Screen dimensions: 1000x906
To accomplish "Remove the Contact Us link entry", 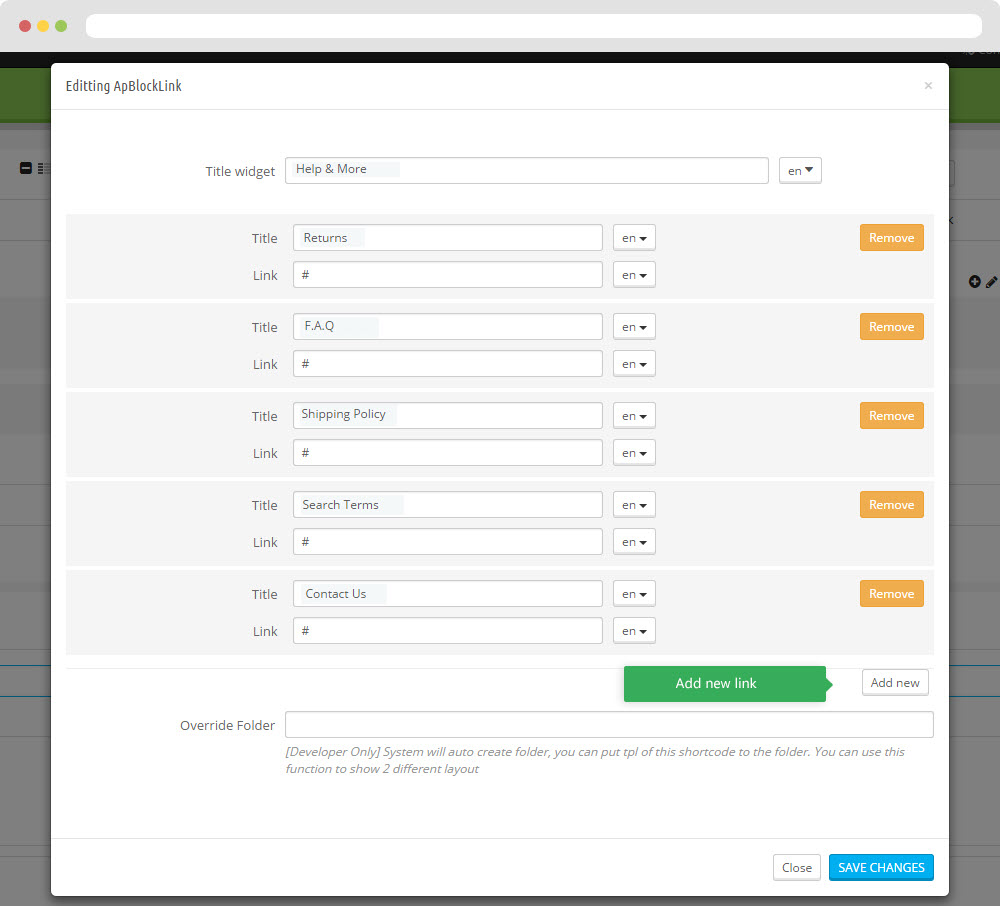I will pyautogui.click(x=891, y=594).
